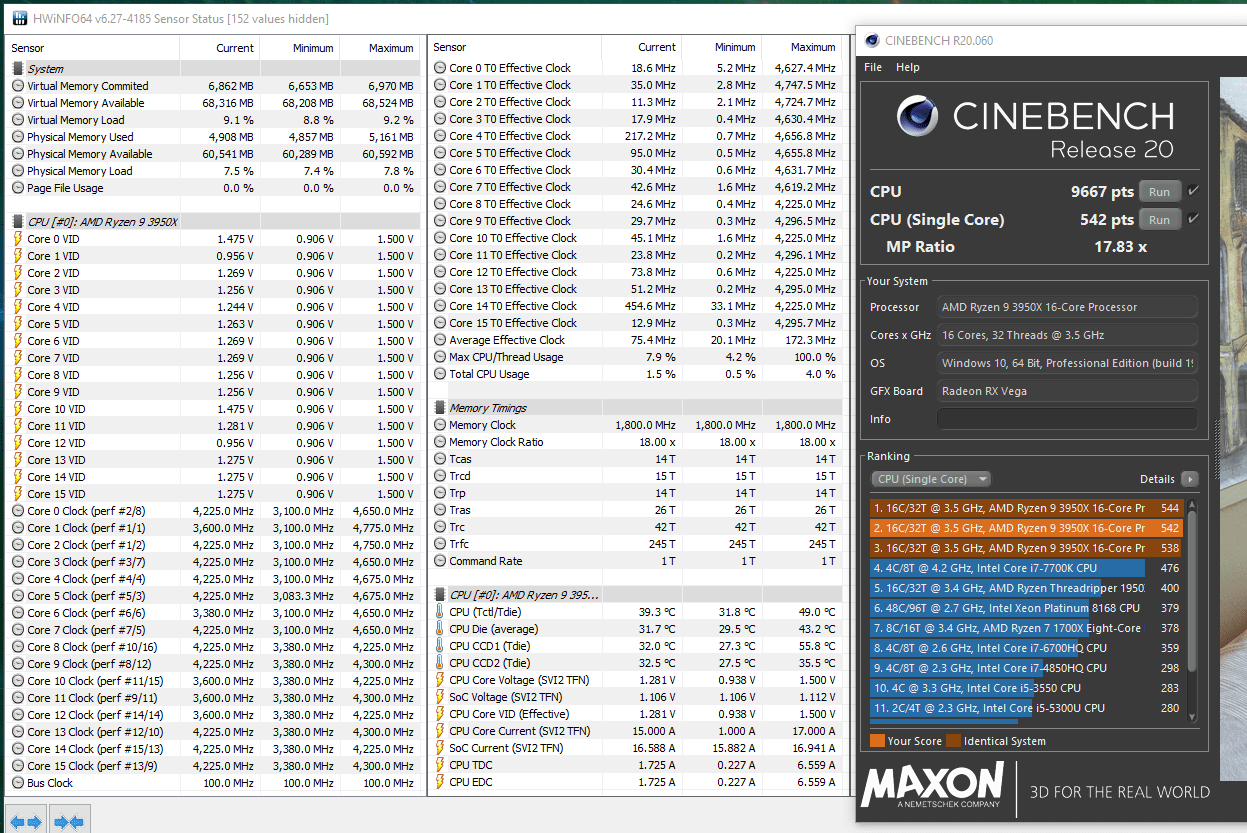Screen dimensions: 1247x833
Task: Click the Cinebench ranking list vertical scrollbar
Action: click(x=1191, y=610)
